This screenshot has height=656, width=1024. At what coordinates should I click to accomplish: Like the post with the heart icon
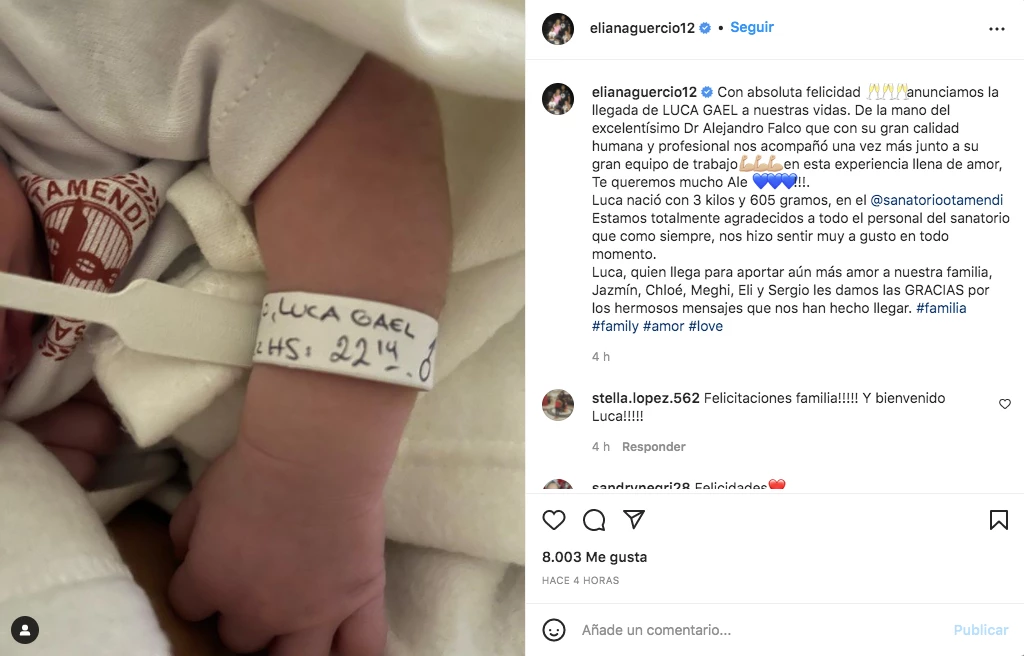(x=554, y=520)
